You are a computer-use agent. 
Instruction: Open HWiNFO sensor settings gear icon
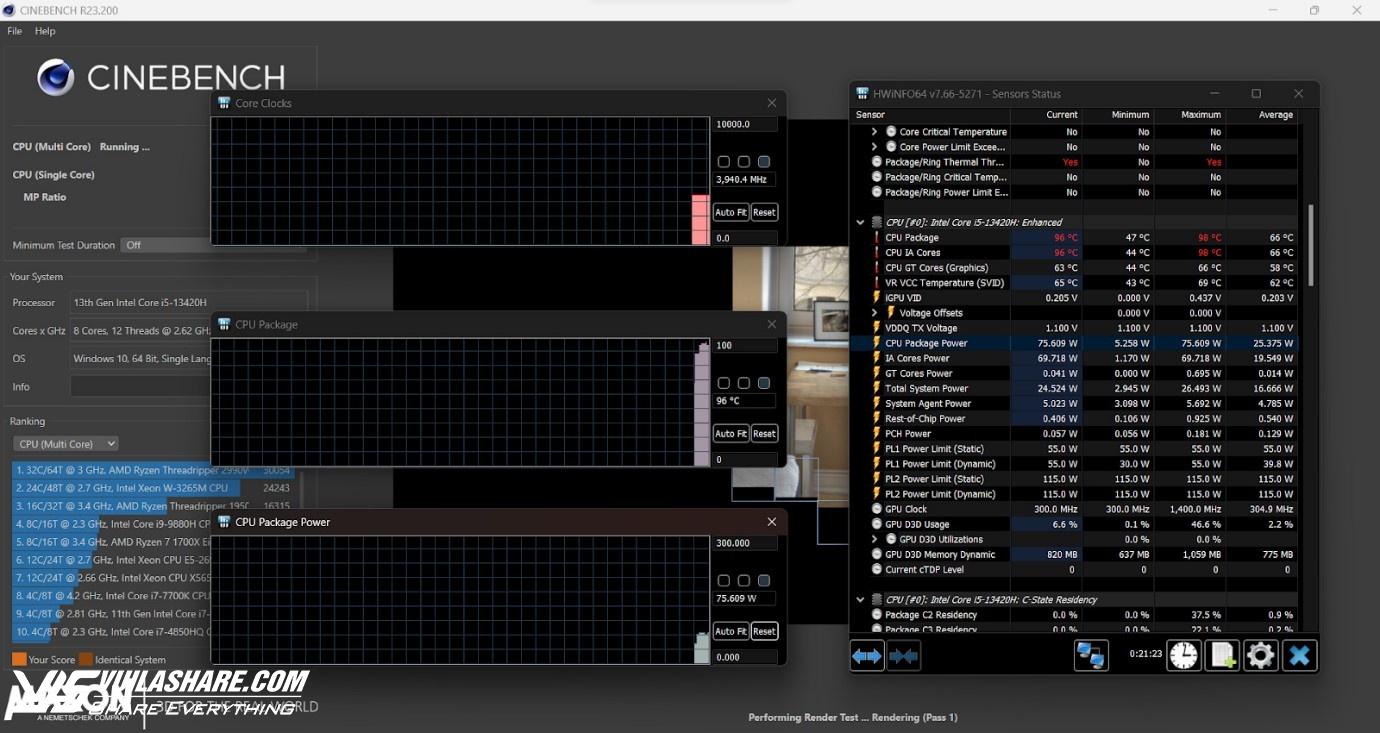1260,656
